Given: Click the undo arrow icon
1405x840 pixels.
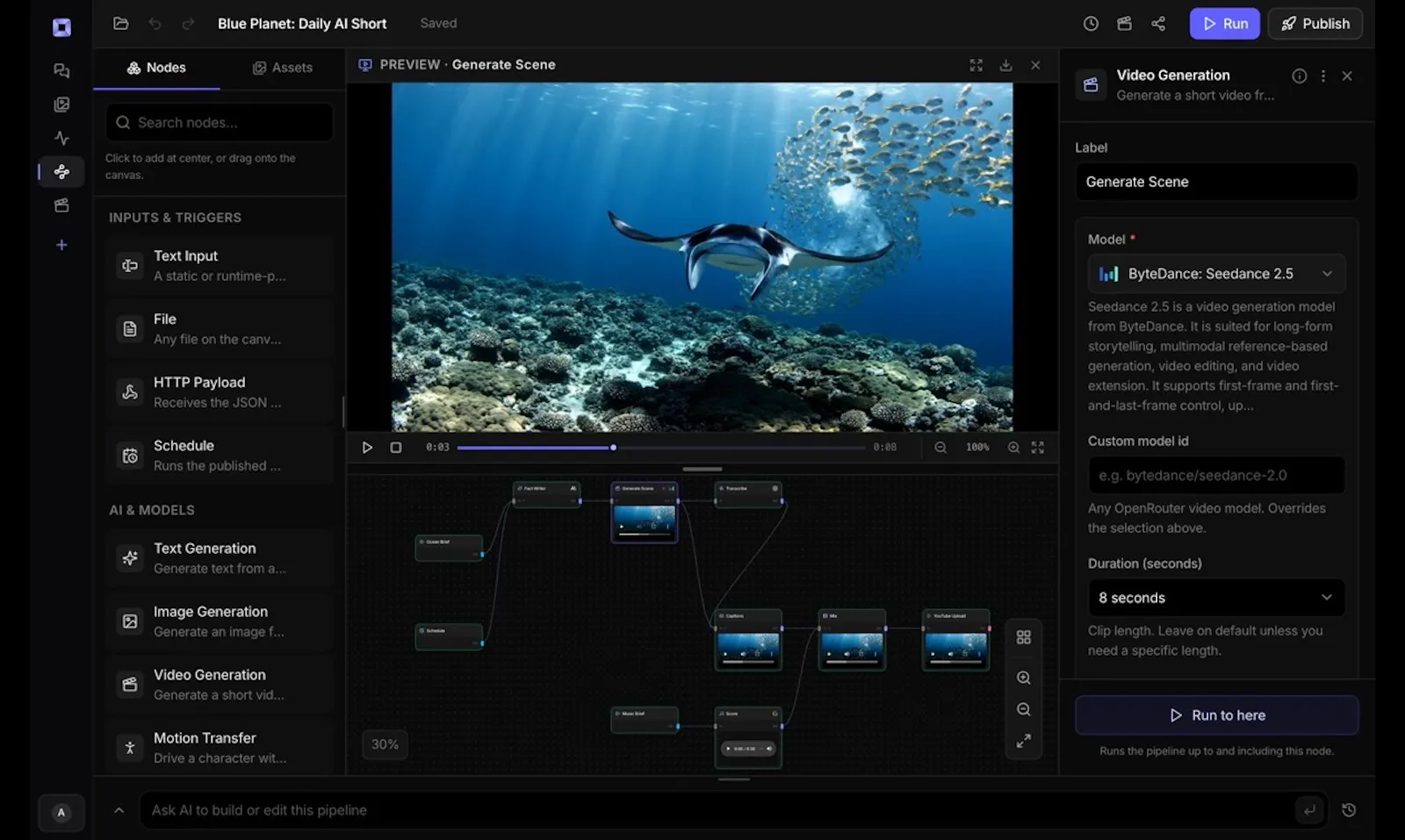Looking at the screenshot, I should coord(155,24).
